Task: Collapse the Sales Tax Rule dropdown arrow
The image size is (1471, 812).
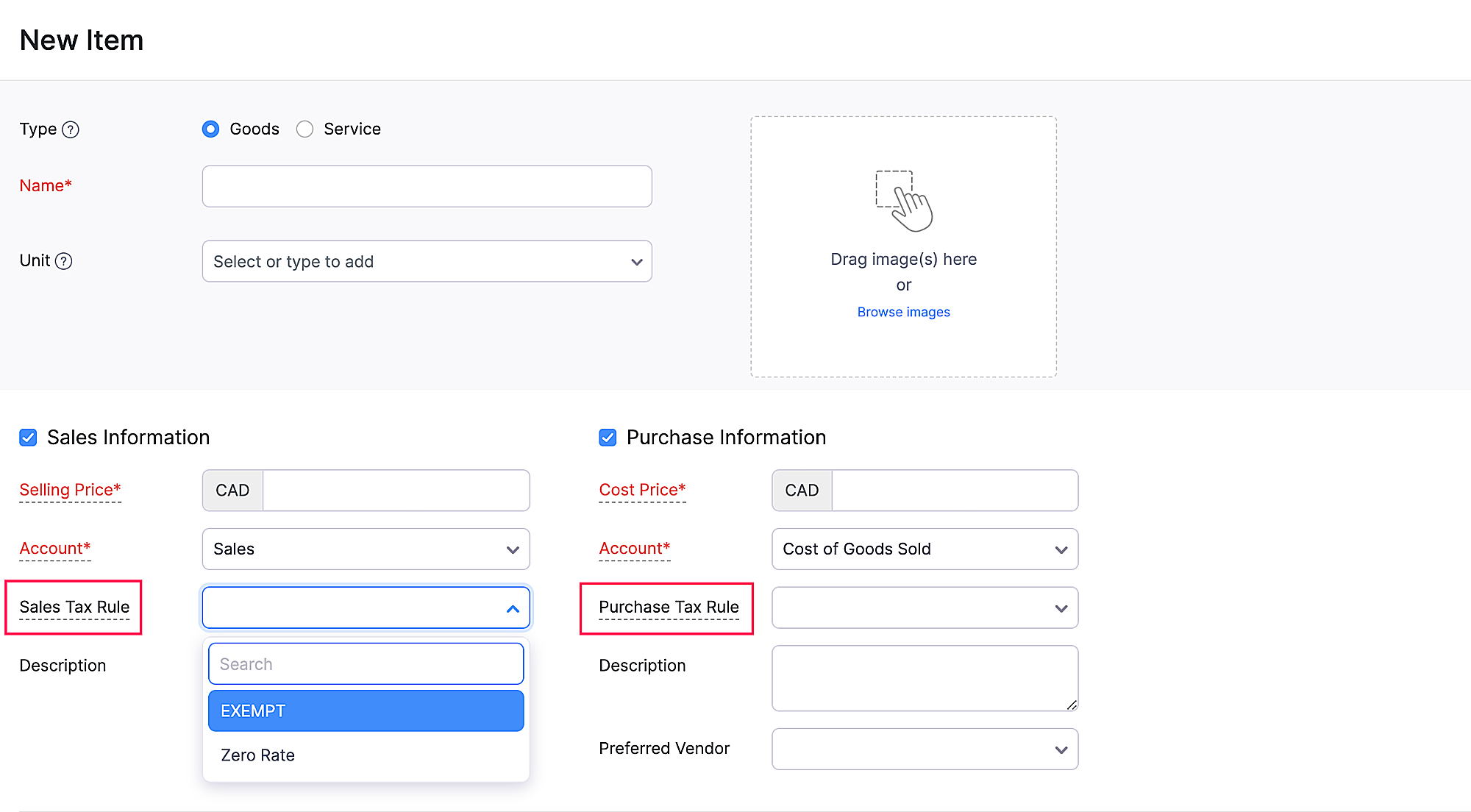Action: click(513, 608)
